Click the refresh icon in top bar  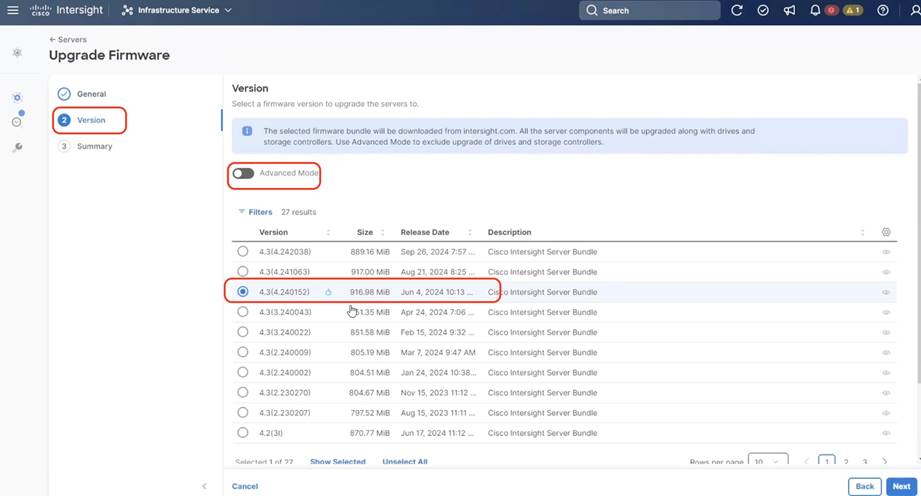[x=737, y=11]
